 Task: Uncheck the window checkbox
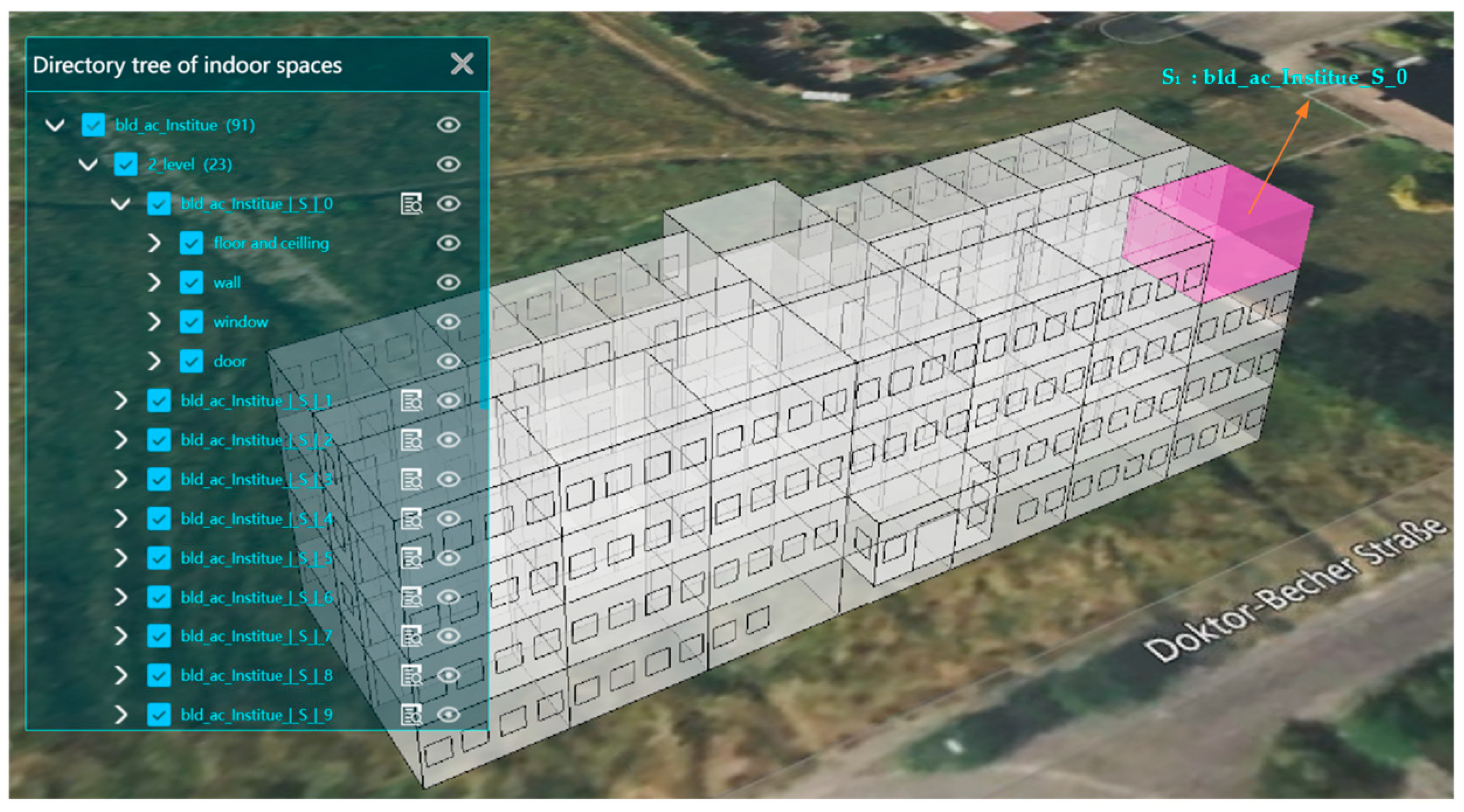point(191,322)
